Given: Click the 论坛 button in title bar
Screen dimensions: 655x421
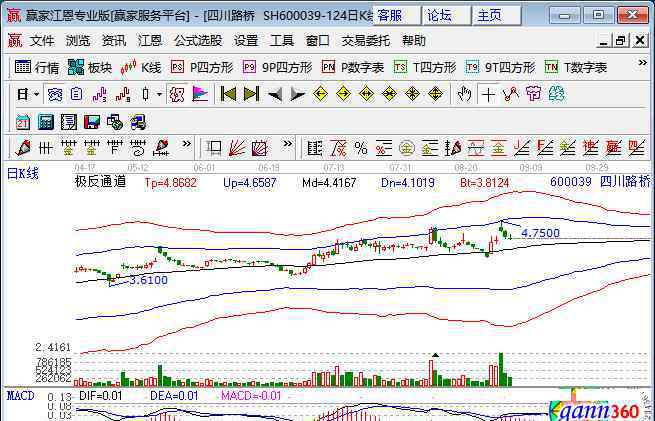Looking at the screenshot, I should 447,15.
